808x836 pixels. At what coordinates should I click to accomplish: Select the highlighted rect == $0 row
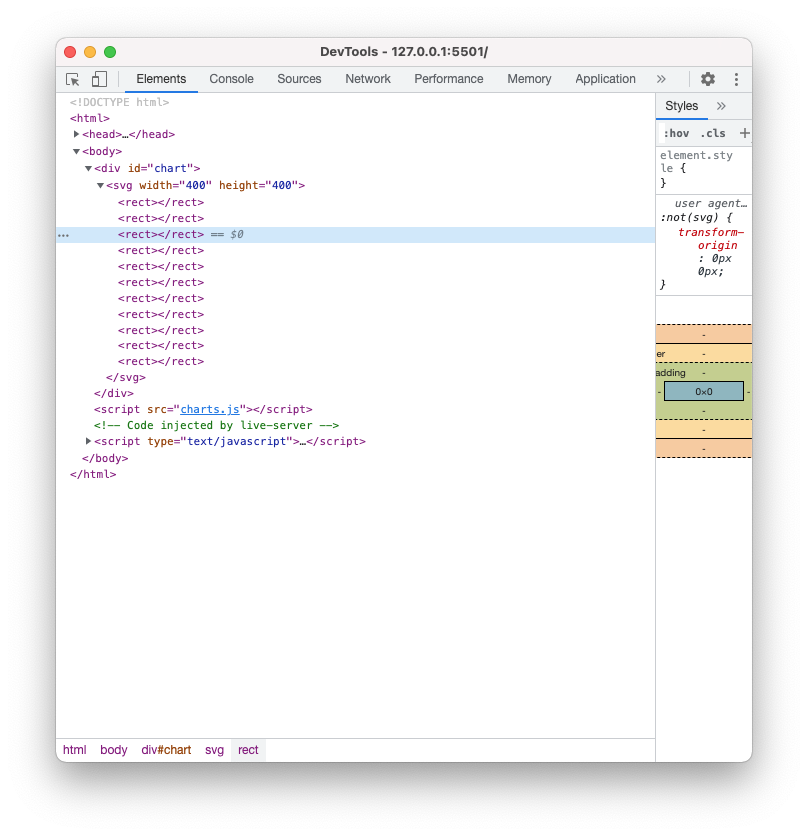355,235
